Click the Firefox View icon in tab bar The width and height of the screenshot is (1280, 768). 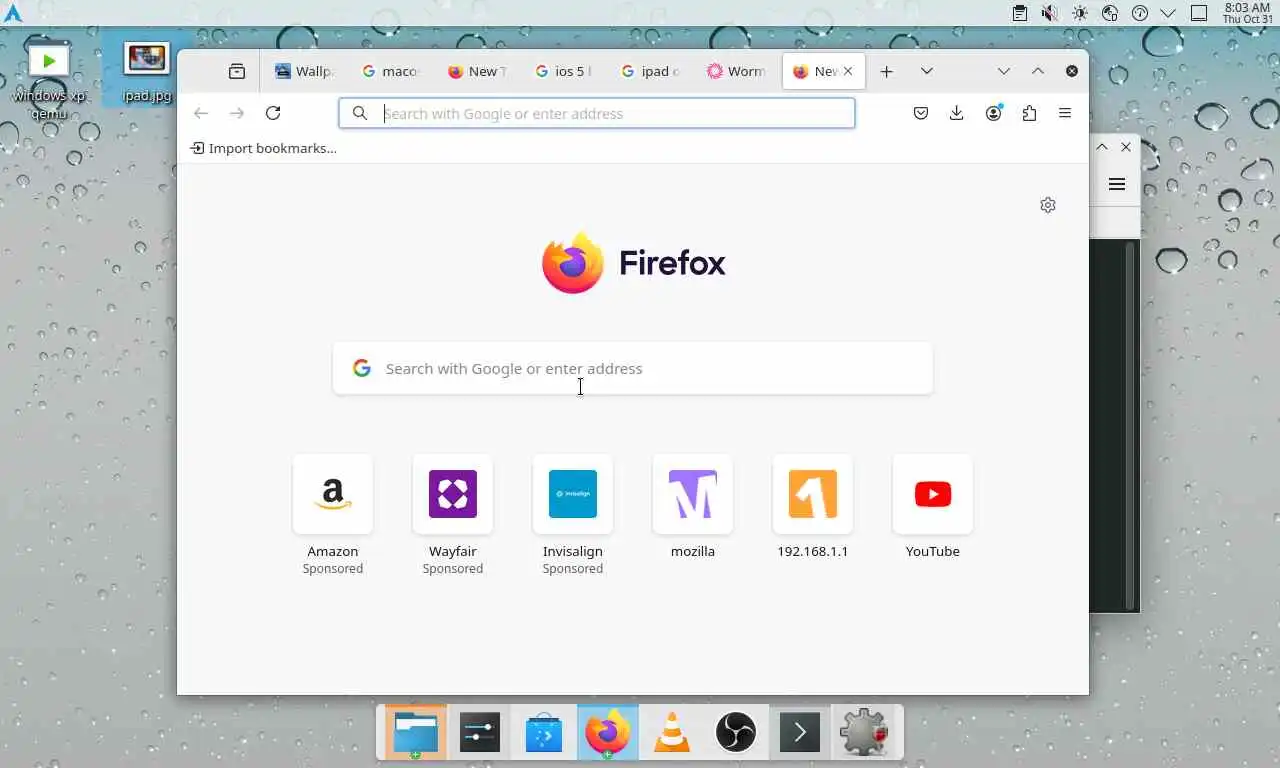coord(237,71)
